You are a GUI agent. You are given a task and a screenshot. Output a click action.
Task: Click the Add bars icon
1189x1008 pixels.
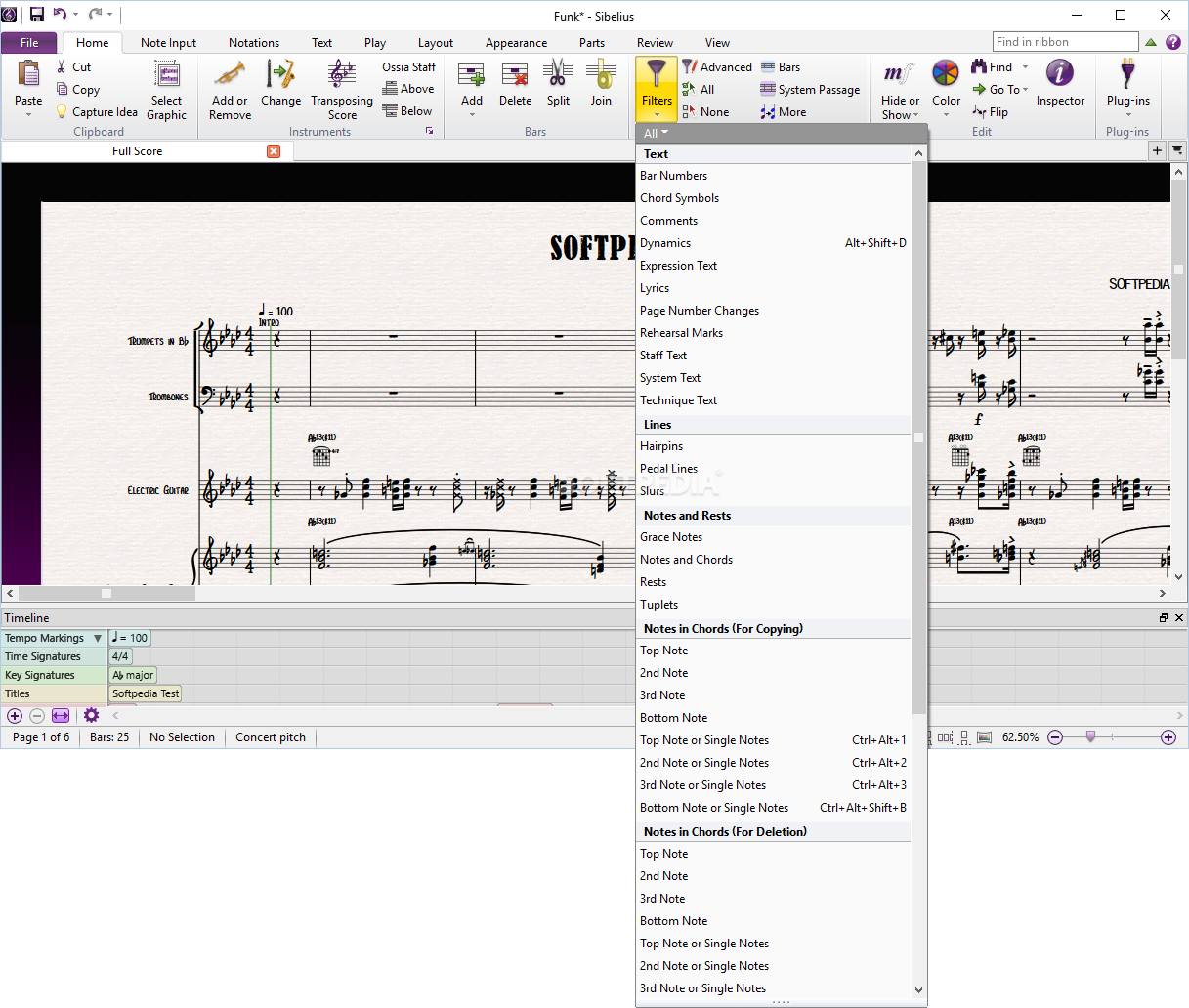tap(472, 74)
